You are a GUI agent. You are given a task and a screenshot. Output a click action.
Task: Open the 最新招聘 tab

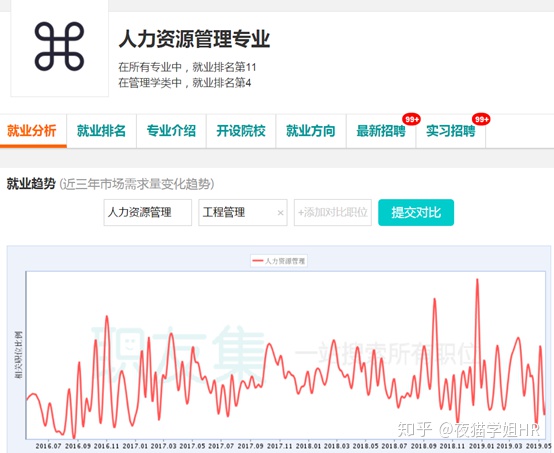pos(381,131)
